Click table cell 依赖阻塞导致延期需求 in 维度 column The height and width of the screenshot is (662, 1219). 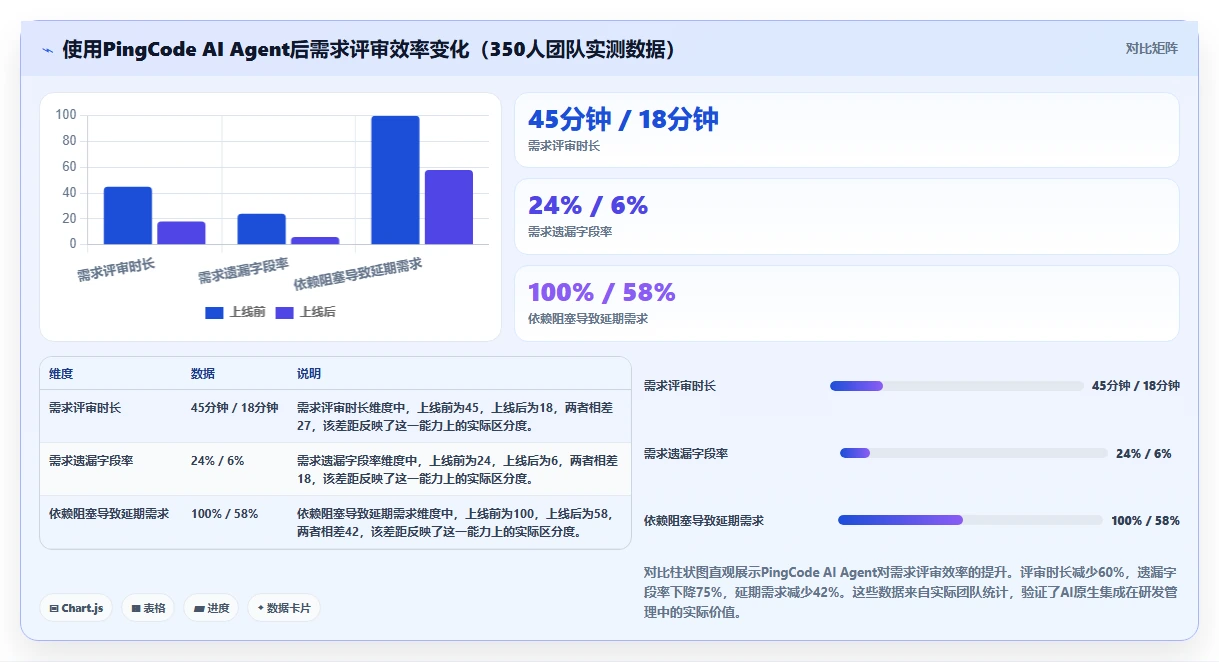pyautogui.click(x=109, y=514)
